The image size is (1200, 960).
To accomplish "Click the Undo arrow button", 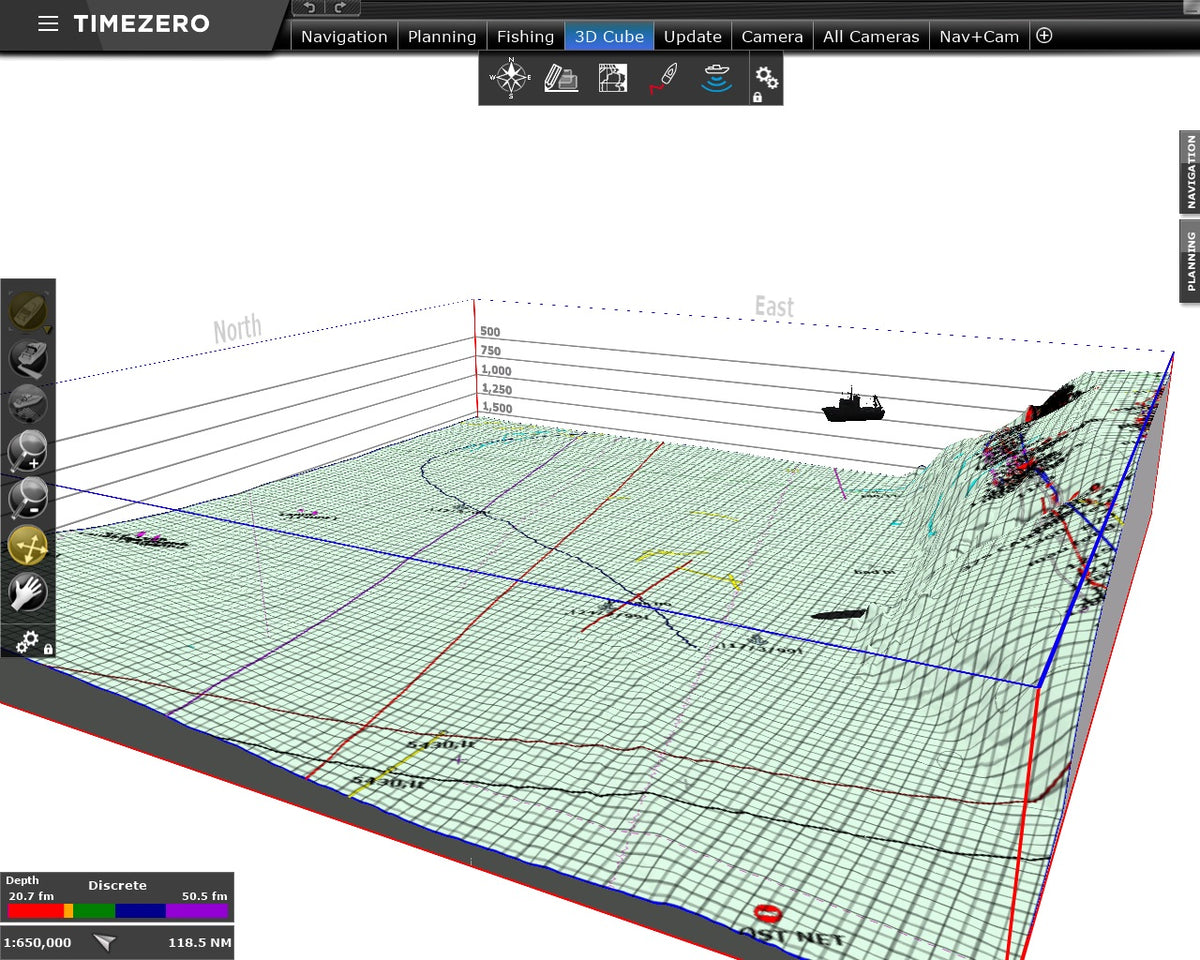I will (x=308, y=9).
